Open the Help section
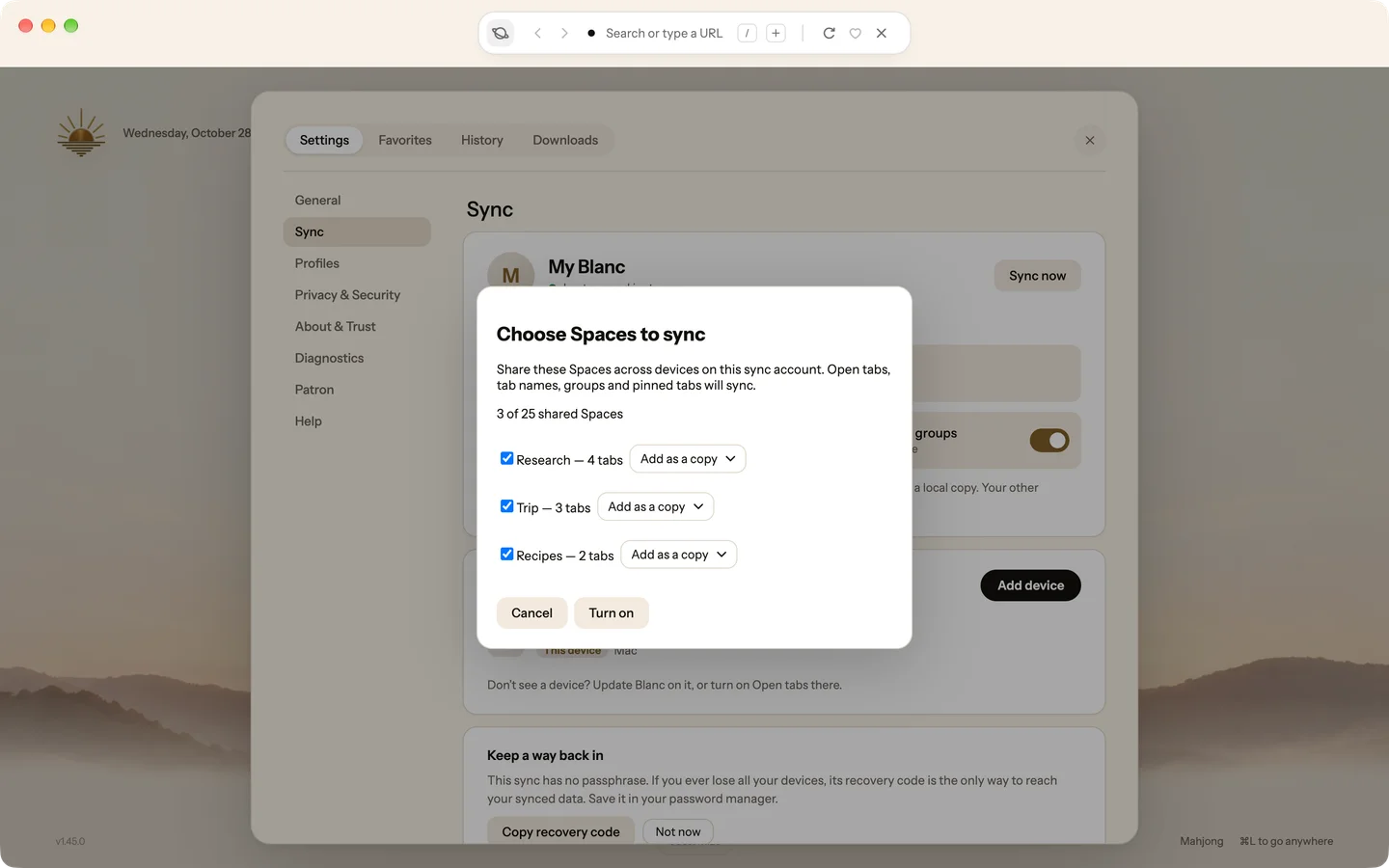 tap(357, 421)
